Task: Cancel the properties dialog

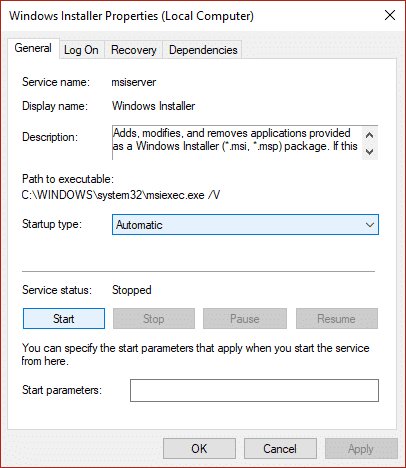Action: [280, 448]
